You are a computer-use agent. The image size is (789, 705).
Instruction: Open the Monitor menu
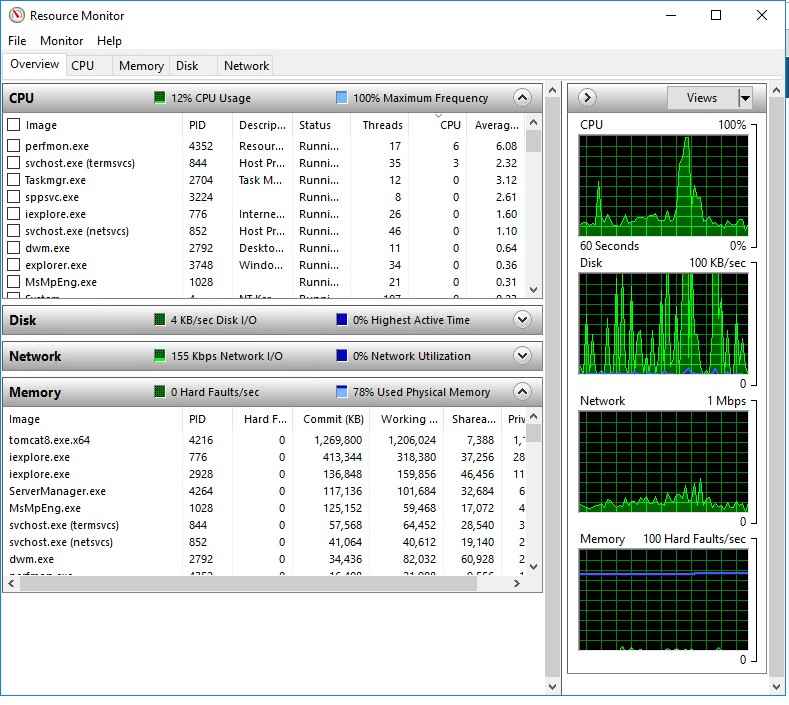[61, 41]
